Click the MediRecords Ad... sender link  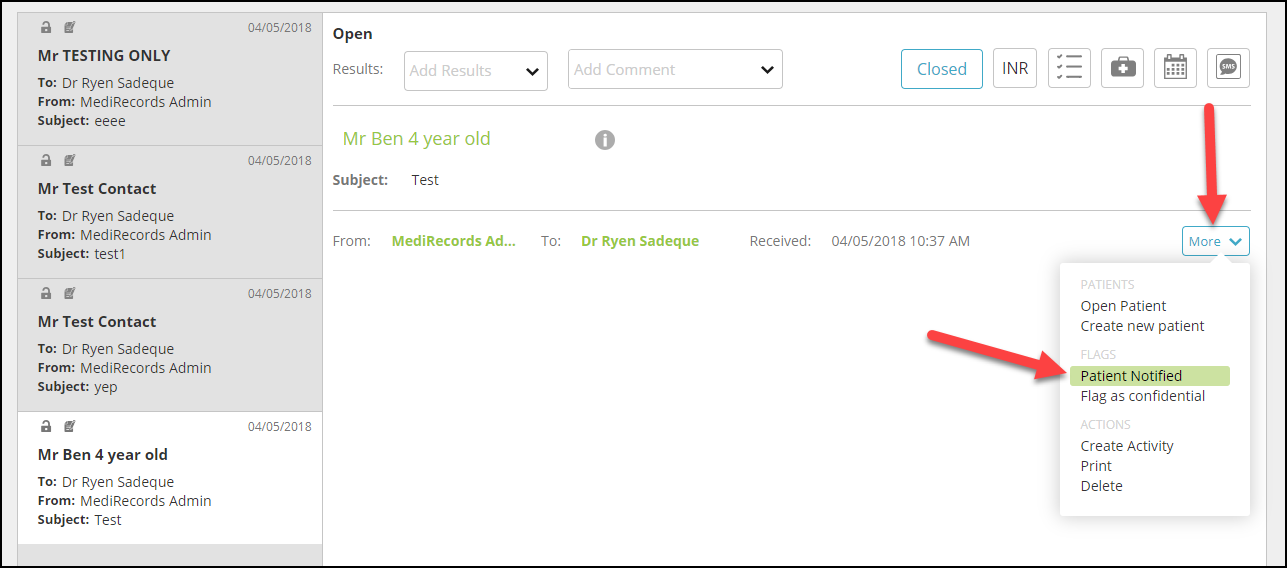click(454, 241)
